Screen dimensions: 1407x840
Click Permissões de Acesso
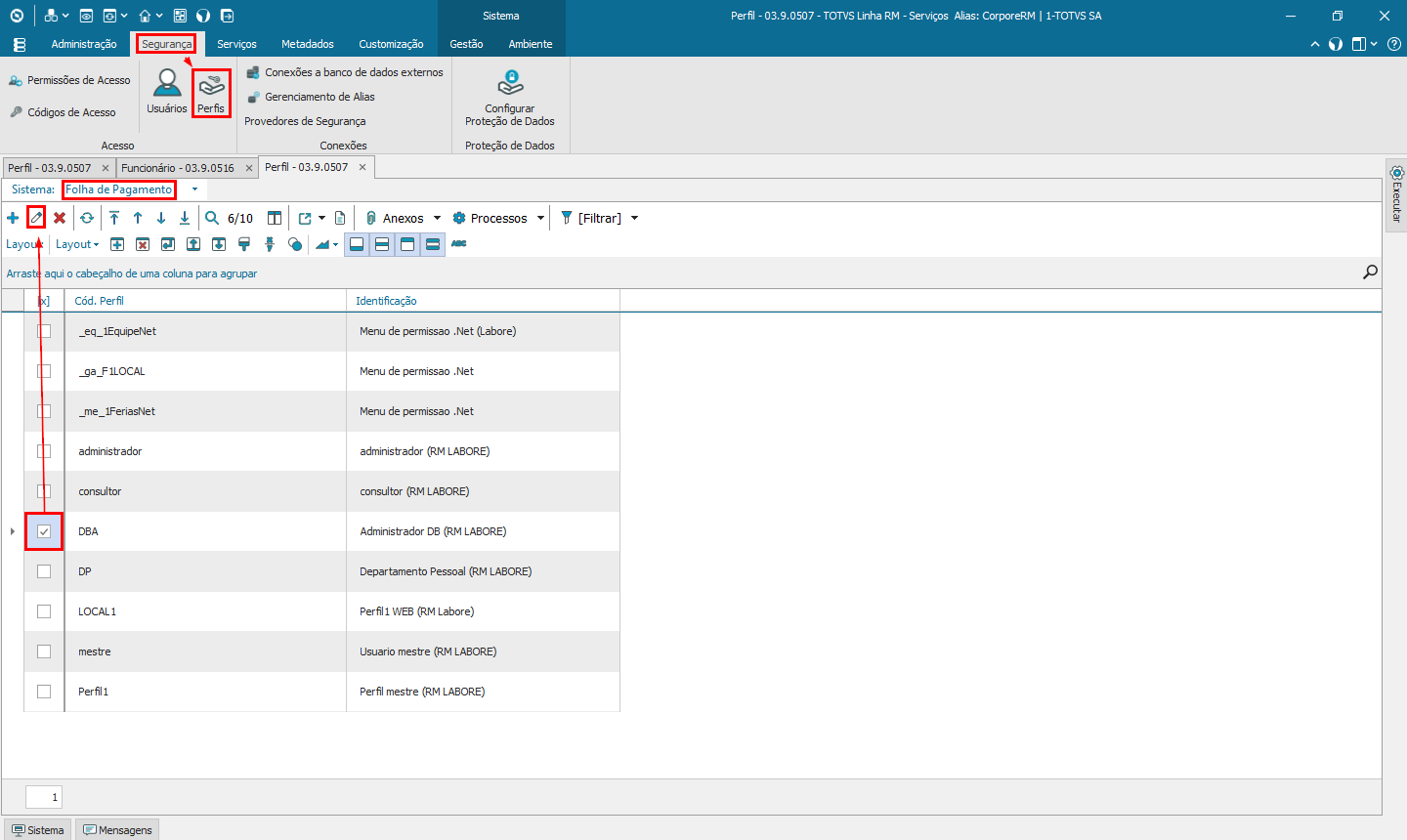click(69, 80)
